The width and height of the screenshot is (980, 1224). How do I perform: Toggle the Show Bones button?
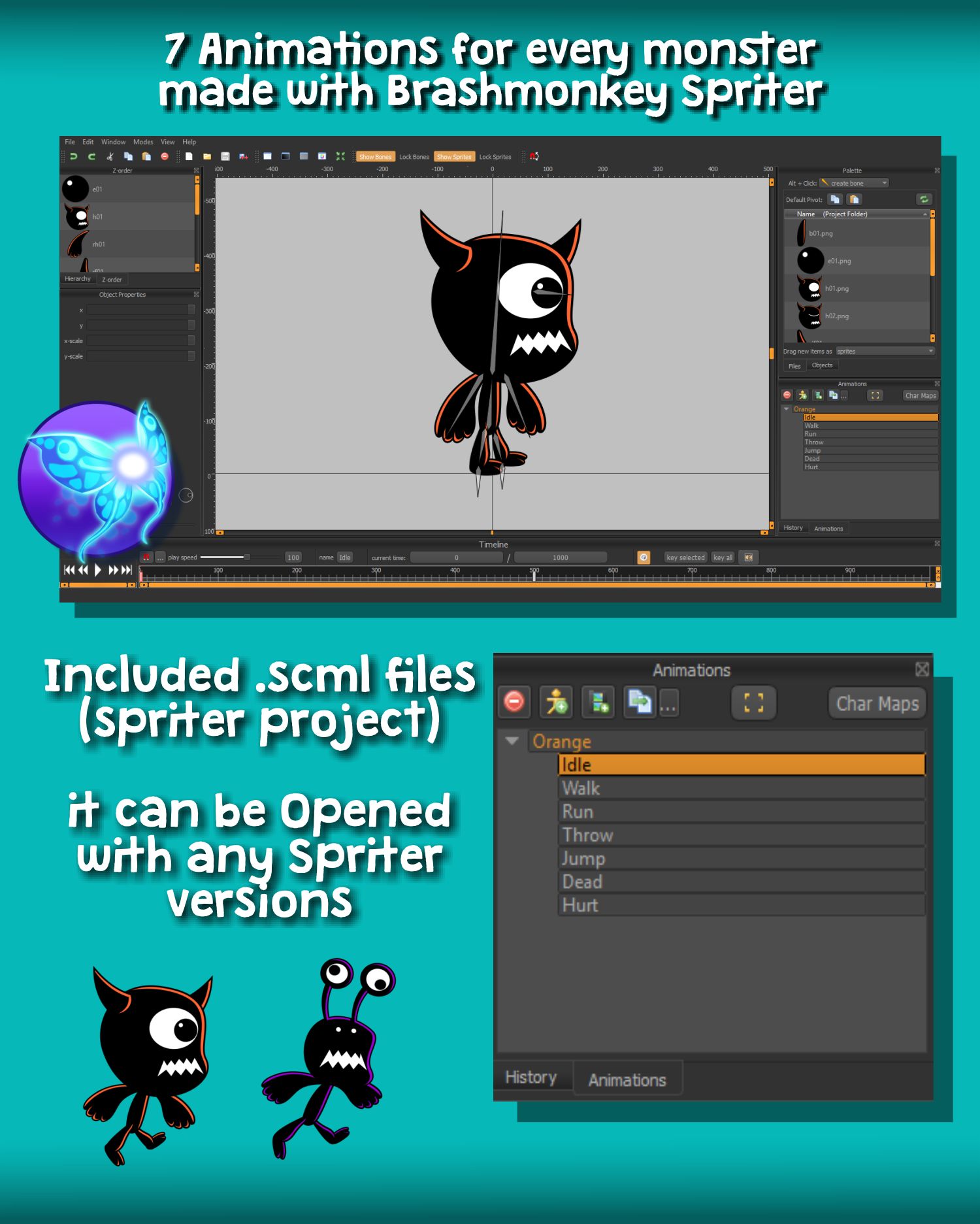tap(375, 157)
